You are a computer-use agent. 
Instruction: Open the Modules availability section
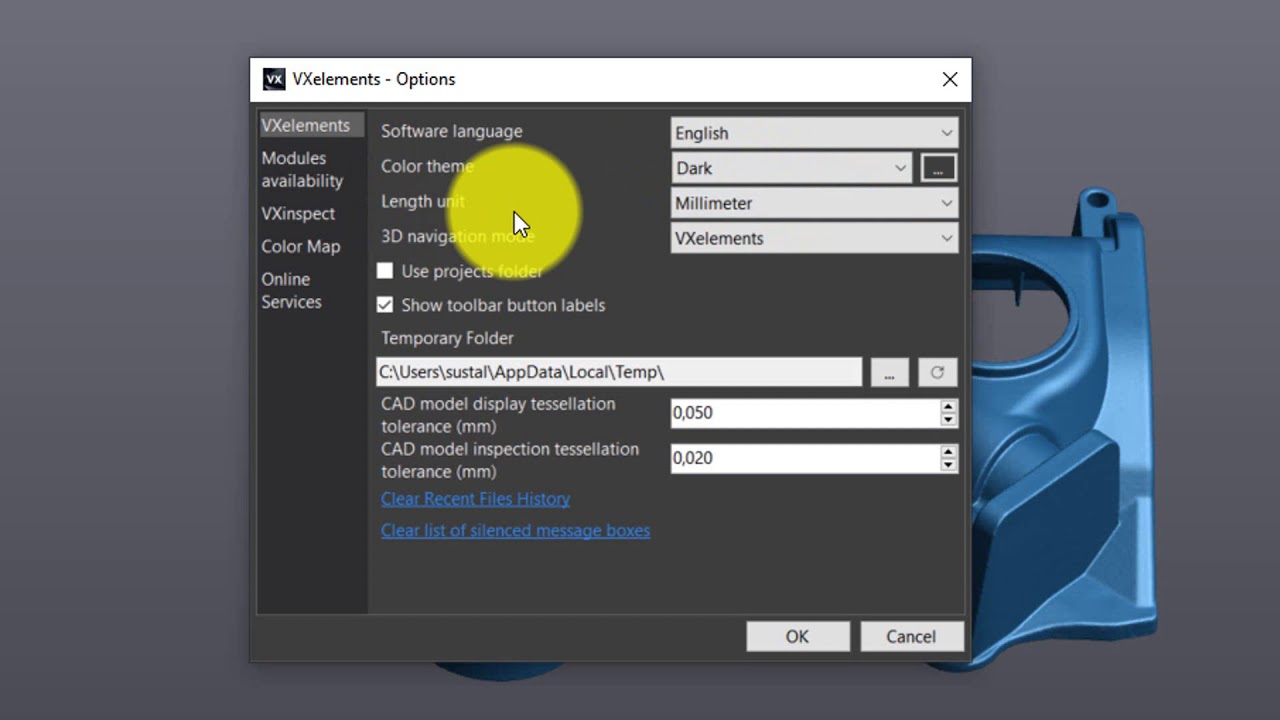point(301,169)
